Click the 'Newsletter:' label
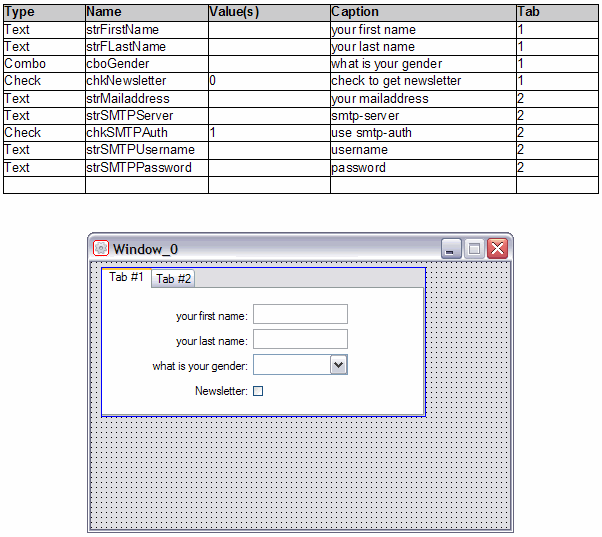Viewport: 602px width, 537px height. pyautogui.click(x=222, y=391)
